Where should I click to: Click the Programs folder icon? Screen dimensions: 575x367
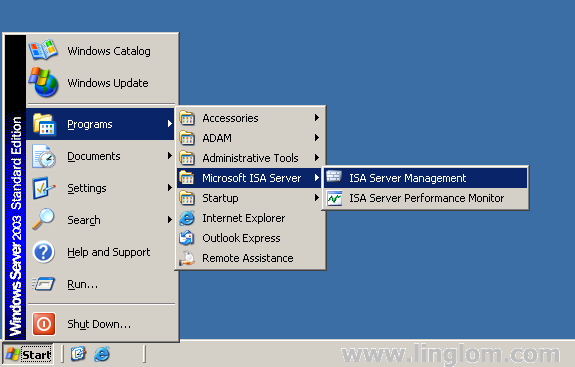pos(44,124)
